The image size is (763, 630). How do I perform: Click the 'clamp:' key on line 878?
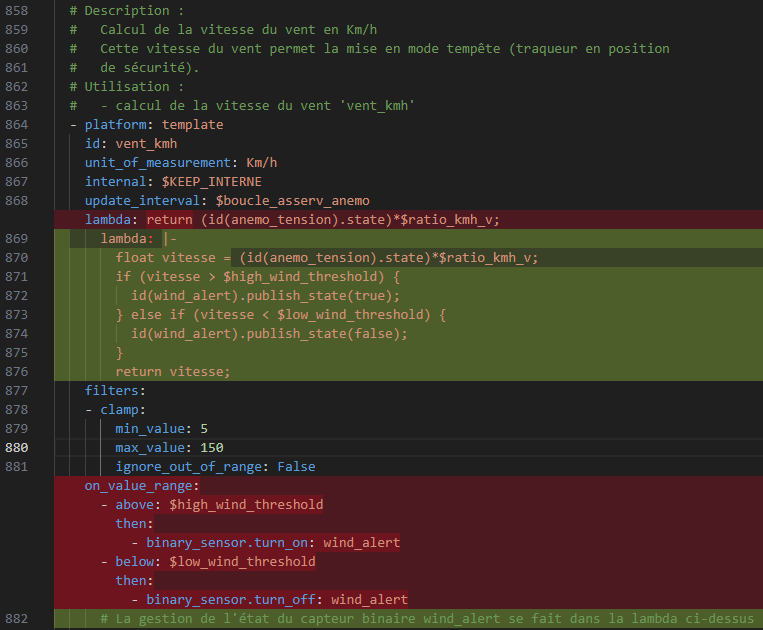click(x=123, y=410)
